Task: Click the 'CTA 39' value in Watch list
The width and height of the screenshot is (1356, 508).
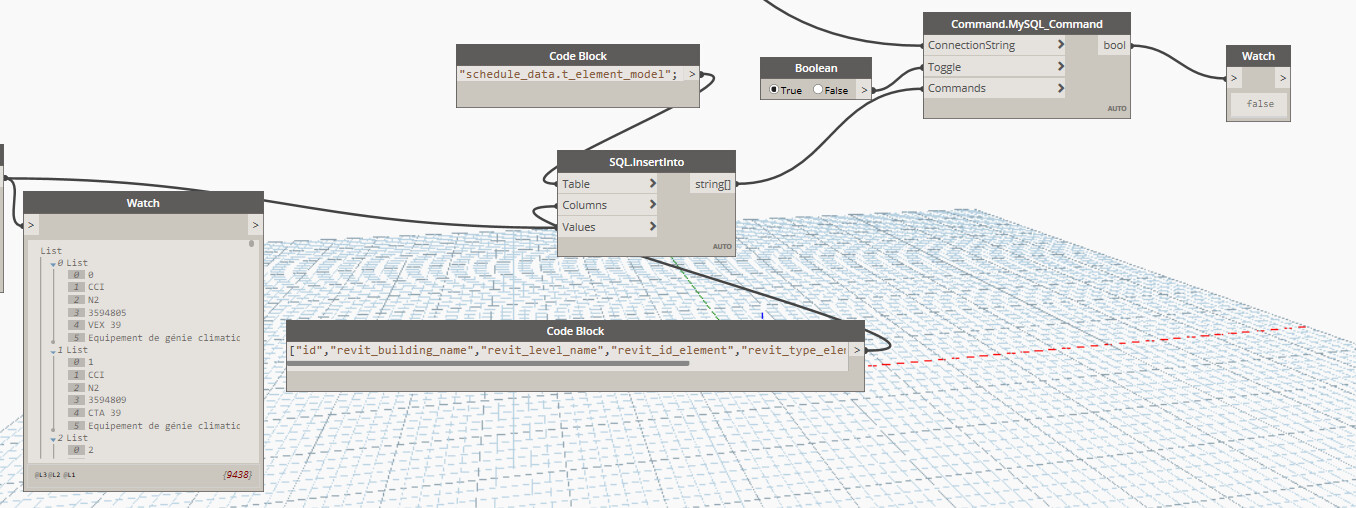Action: point(104,413)
